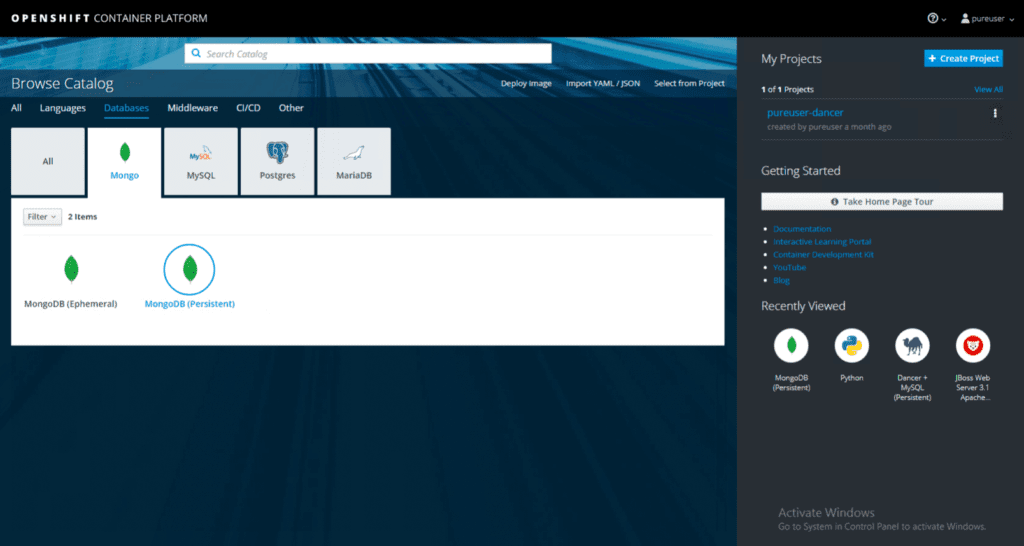This screenshot has height=546, width=1024.
Task: Click the Deploy Image link
Action: tap(526, 84)
